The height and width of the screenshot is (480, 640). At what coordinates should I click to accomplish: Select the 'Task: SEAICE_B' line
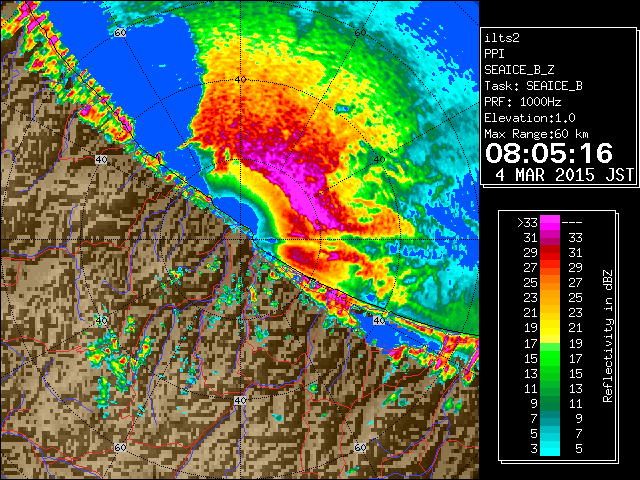[533, 86]
